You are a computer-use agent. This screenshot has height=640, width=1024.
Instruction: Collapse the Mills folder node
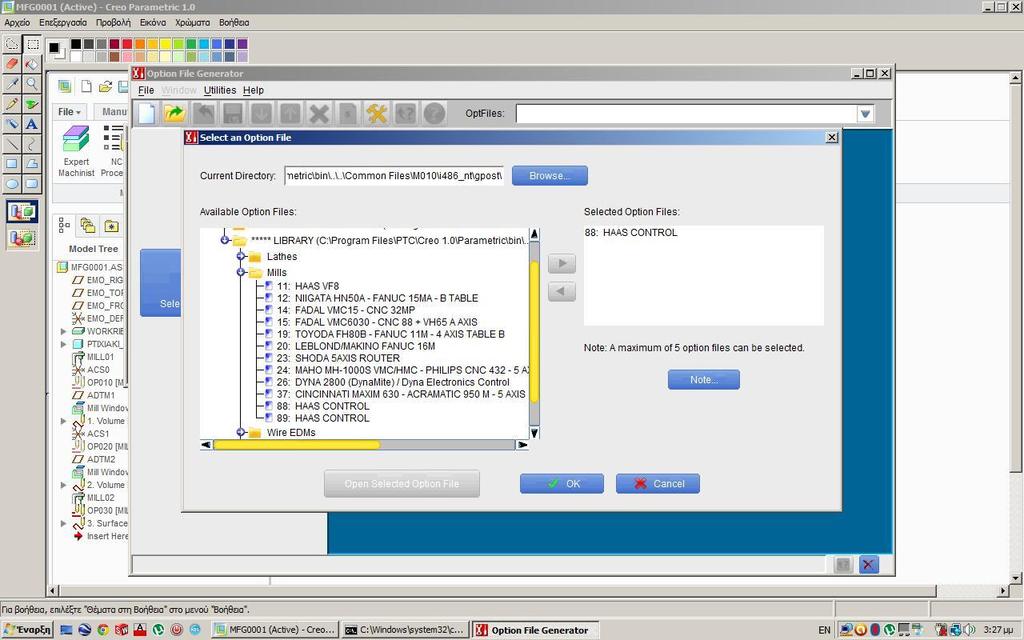(x=240, y=272)
